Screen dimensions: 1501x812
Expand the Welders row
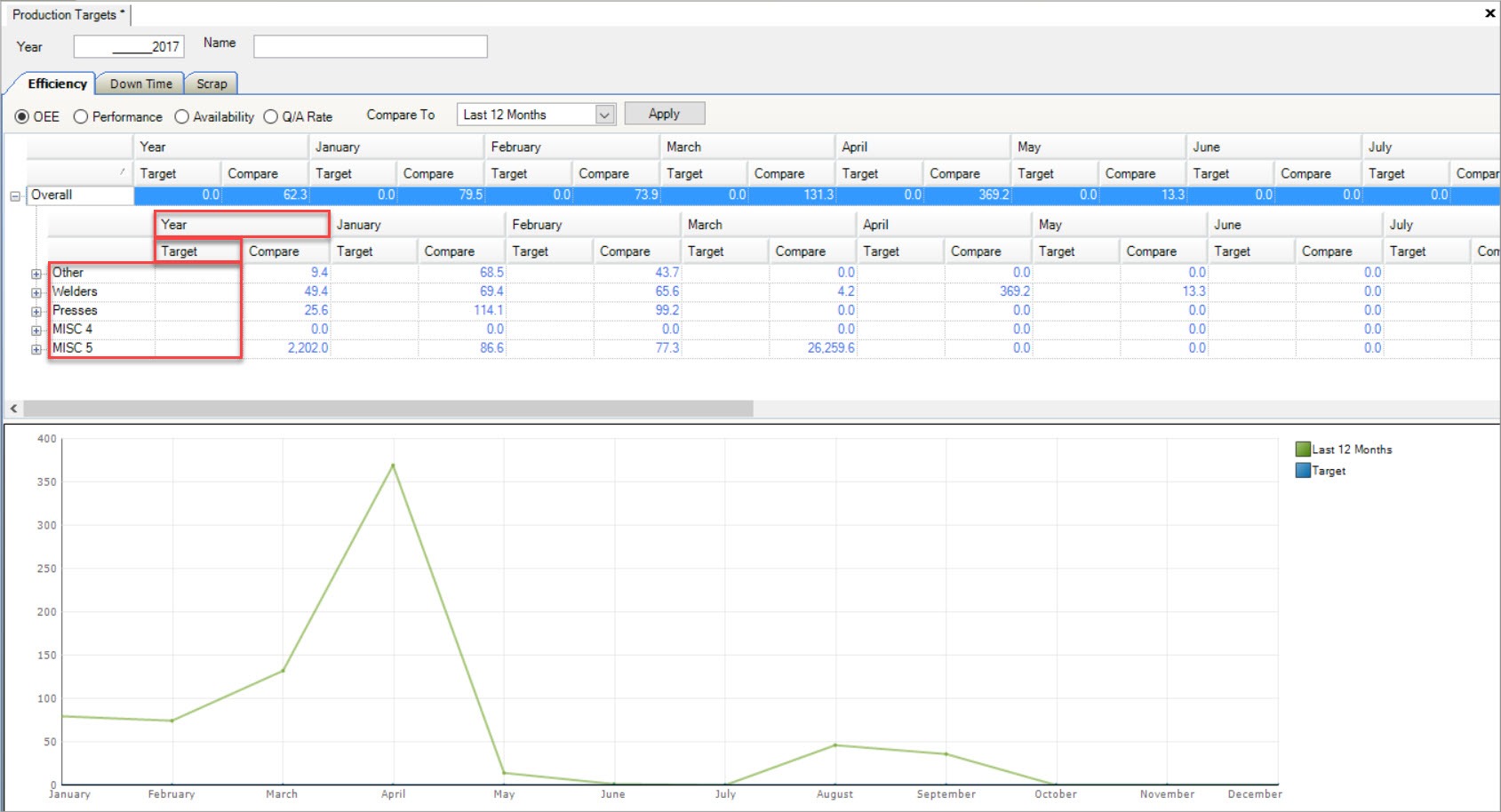click(36, 293)
